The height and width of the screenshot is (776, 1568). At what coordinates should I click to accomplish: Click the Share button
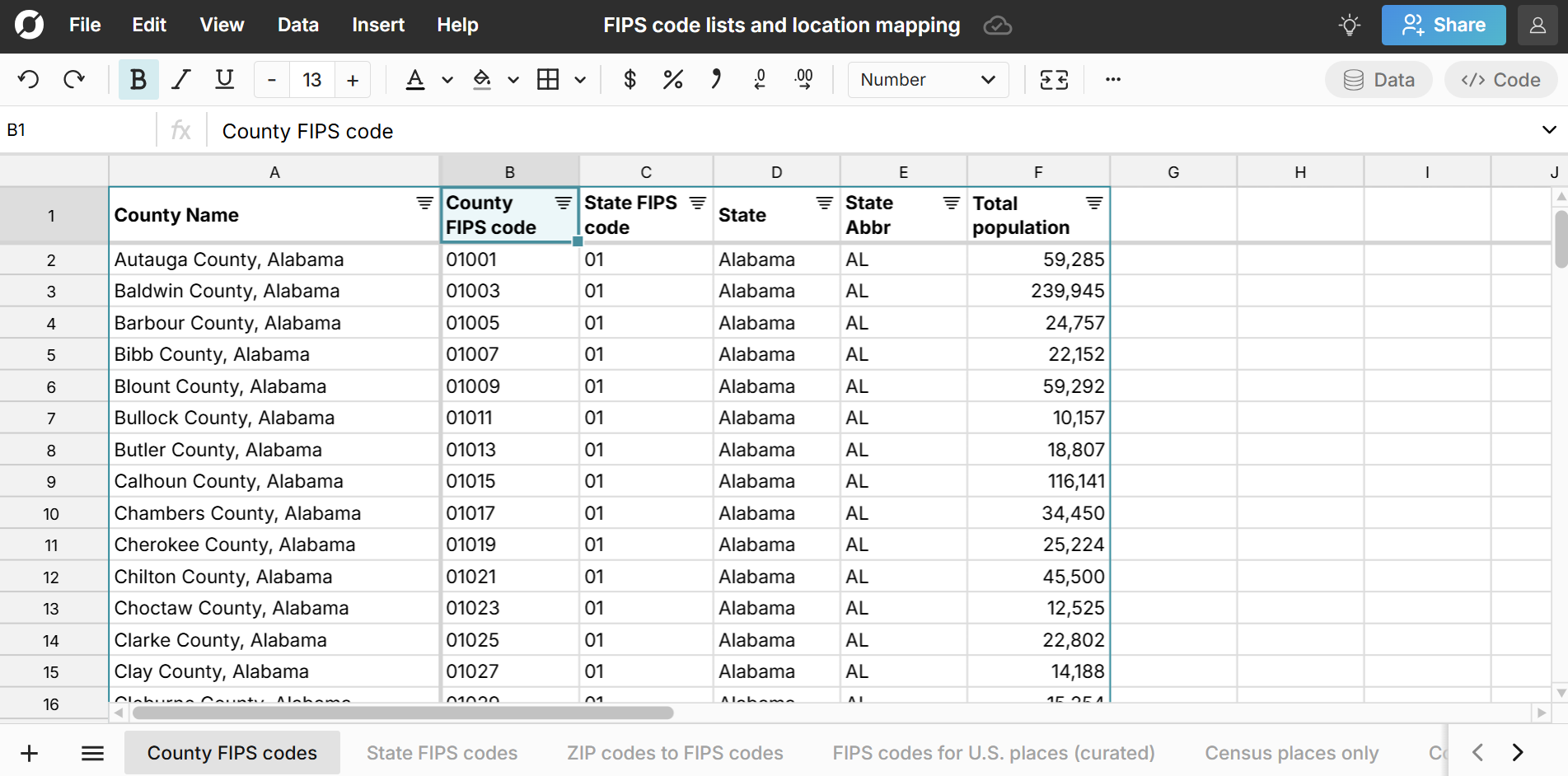point(1443,26)
